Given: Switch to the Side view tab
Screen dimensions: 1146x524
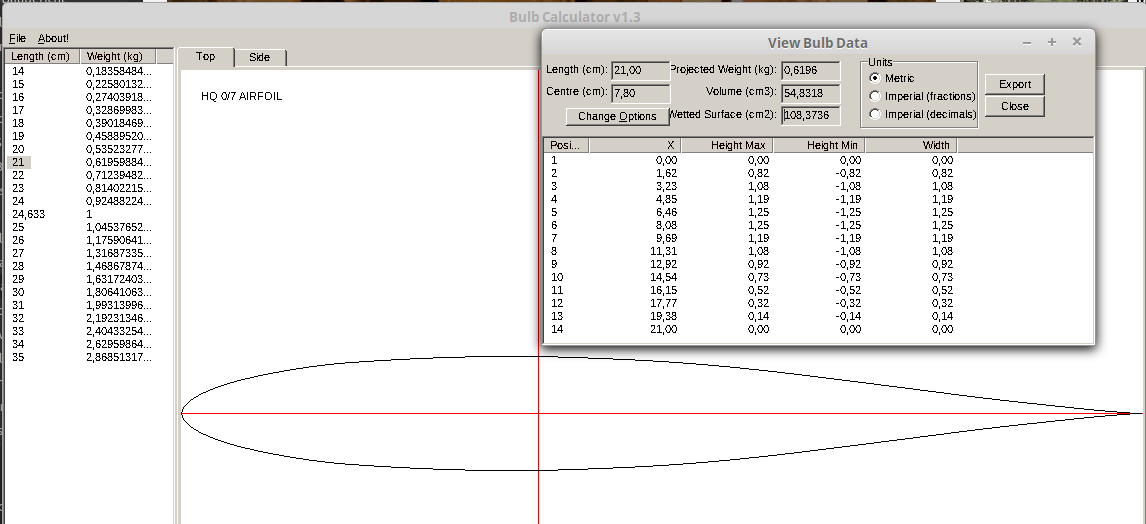Looking at the screenshot, I should pyautogui.click(x=259, y=57).
